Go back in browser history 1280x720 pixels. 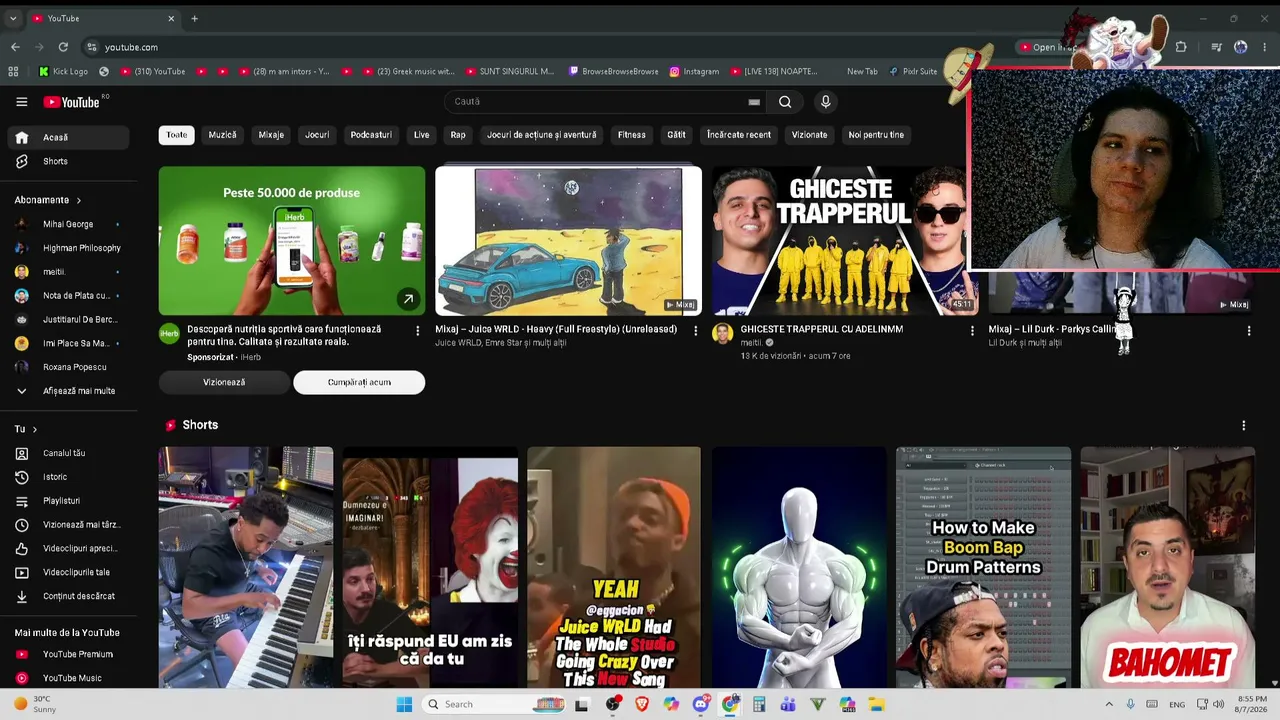[x=15, y=47]
